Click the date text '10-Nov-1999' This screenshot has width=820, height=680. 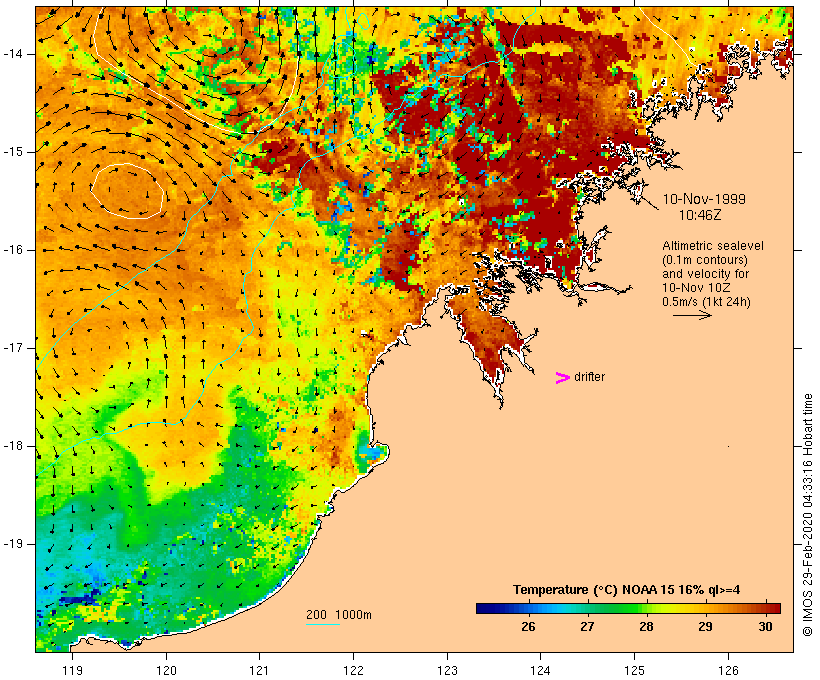click(x=704, y=199)
